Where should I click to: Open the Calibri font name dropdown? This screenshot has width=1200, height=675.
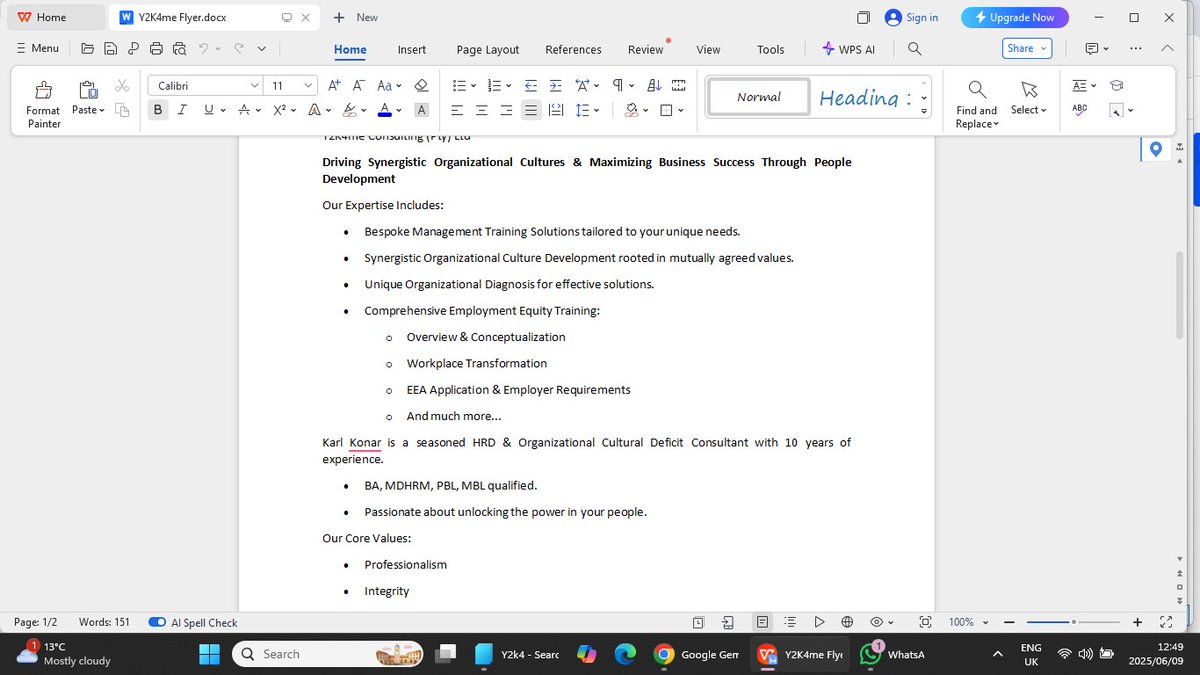point(254,86)
